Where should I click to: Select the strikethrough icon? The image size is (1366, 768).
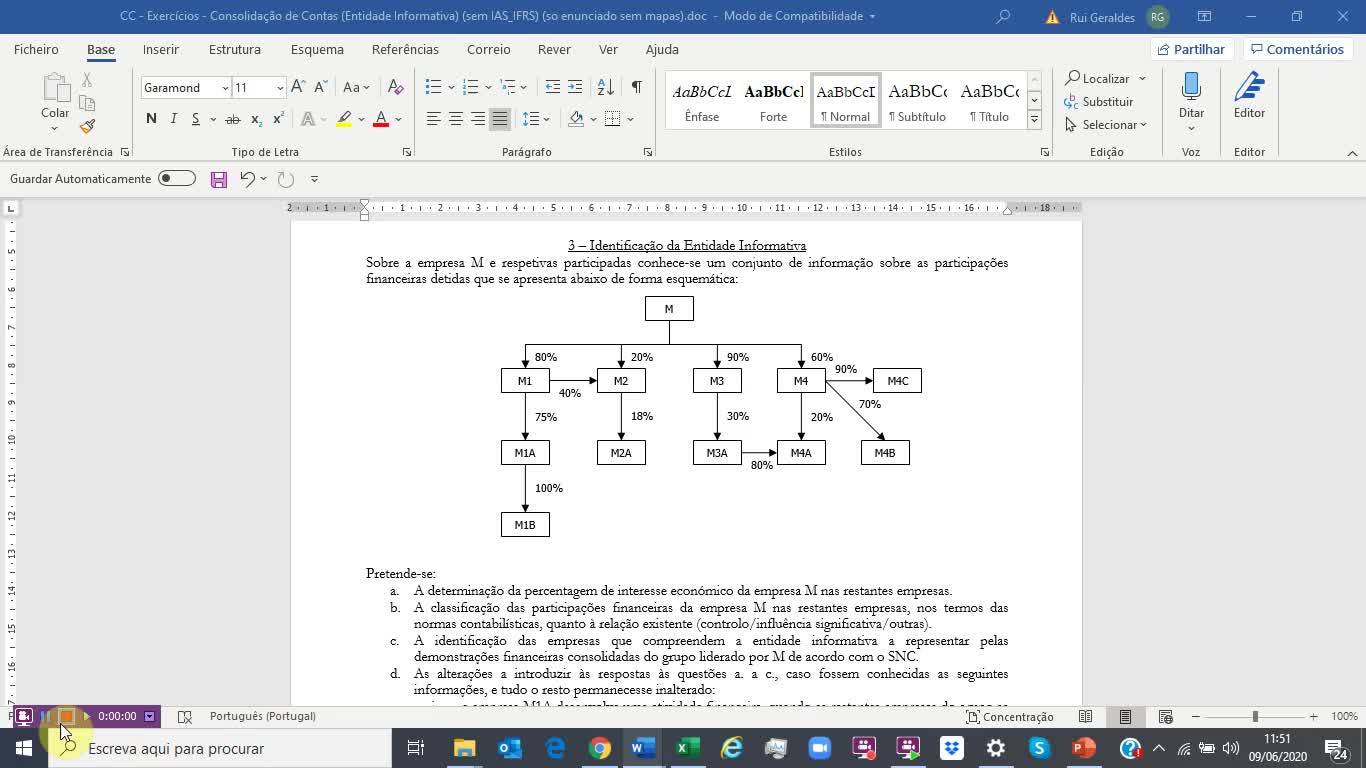pos(232,118)
